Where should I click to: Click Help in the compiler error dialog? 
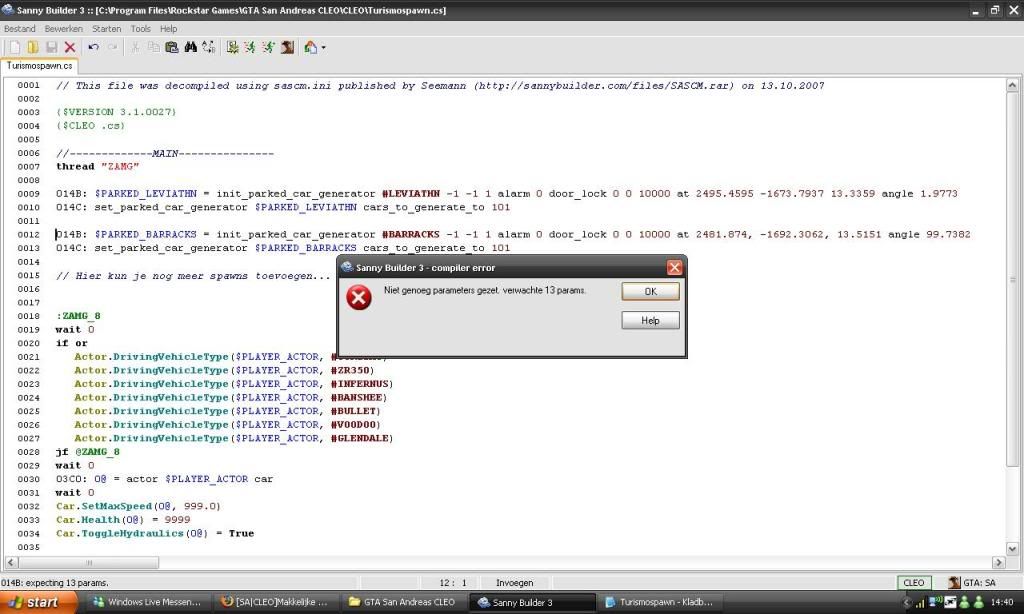[650, 320]
